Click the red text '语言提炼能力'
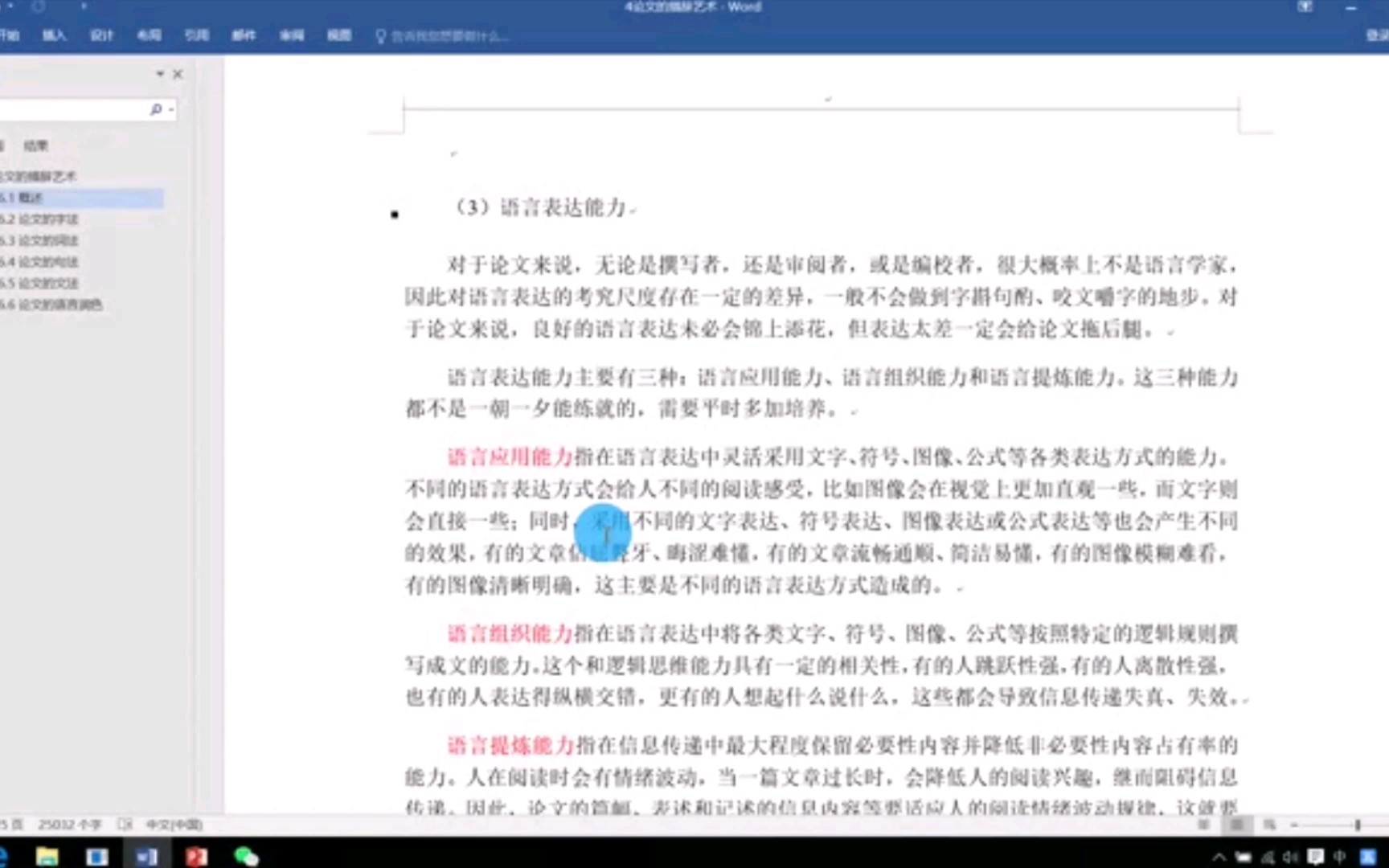The image size is (1389, 868). point(510,746)
